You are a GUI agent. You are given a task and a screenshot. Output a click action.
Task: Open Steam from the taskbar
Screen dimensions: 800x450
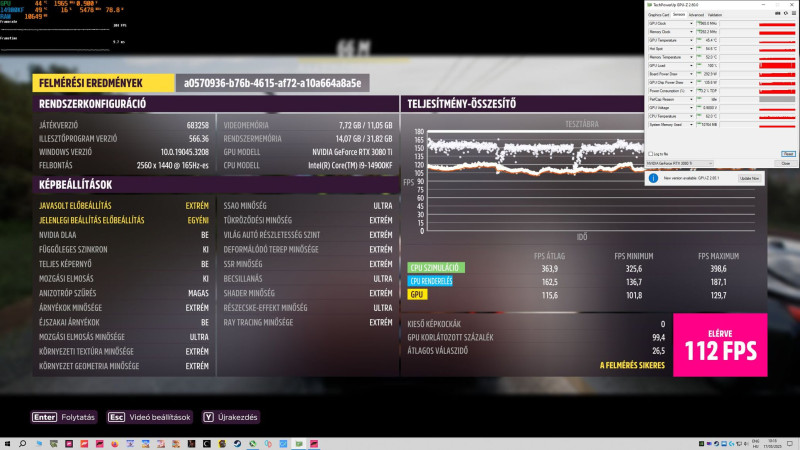[x=237, y=444]
